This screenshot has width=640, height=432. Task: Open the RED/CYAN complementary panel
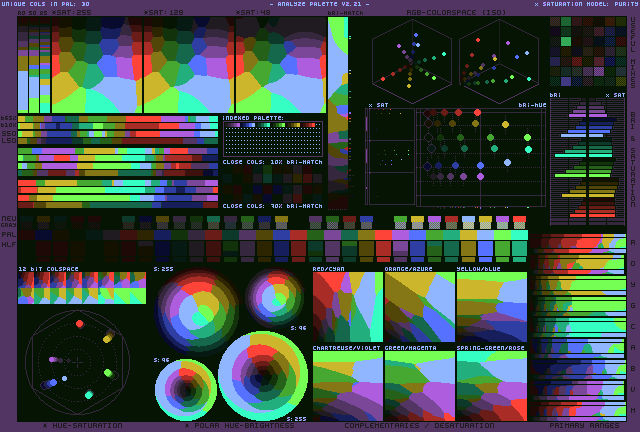348,307
